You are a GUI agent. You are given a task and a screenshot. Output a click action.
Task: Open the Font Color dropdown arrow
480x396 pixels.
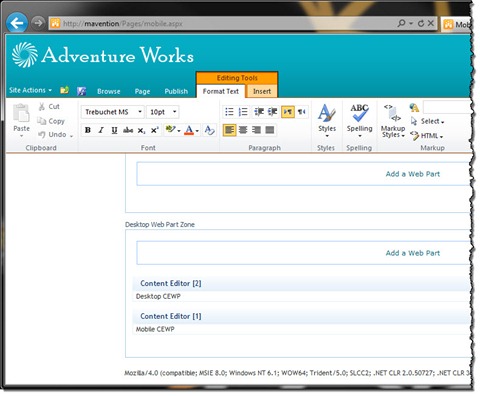(197, 131)
